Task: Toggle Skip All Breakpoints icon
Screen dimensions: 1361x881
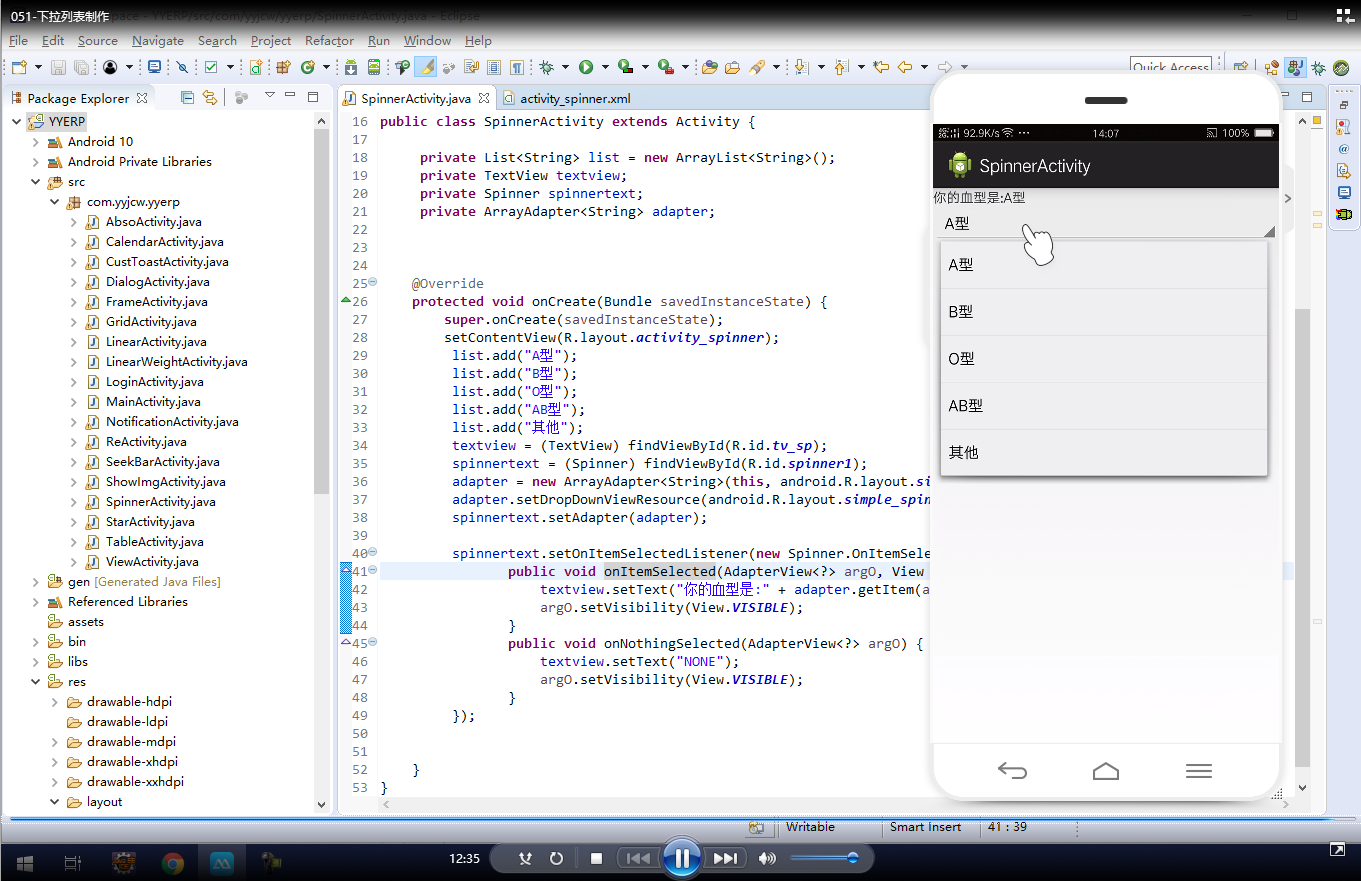Action: [182, 67]
